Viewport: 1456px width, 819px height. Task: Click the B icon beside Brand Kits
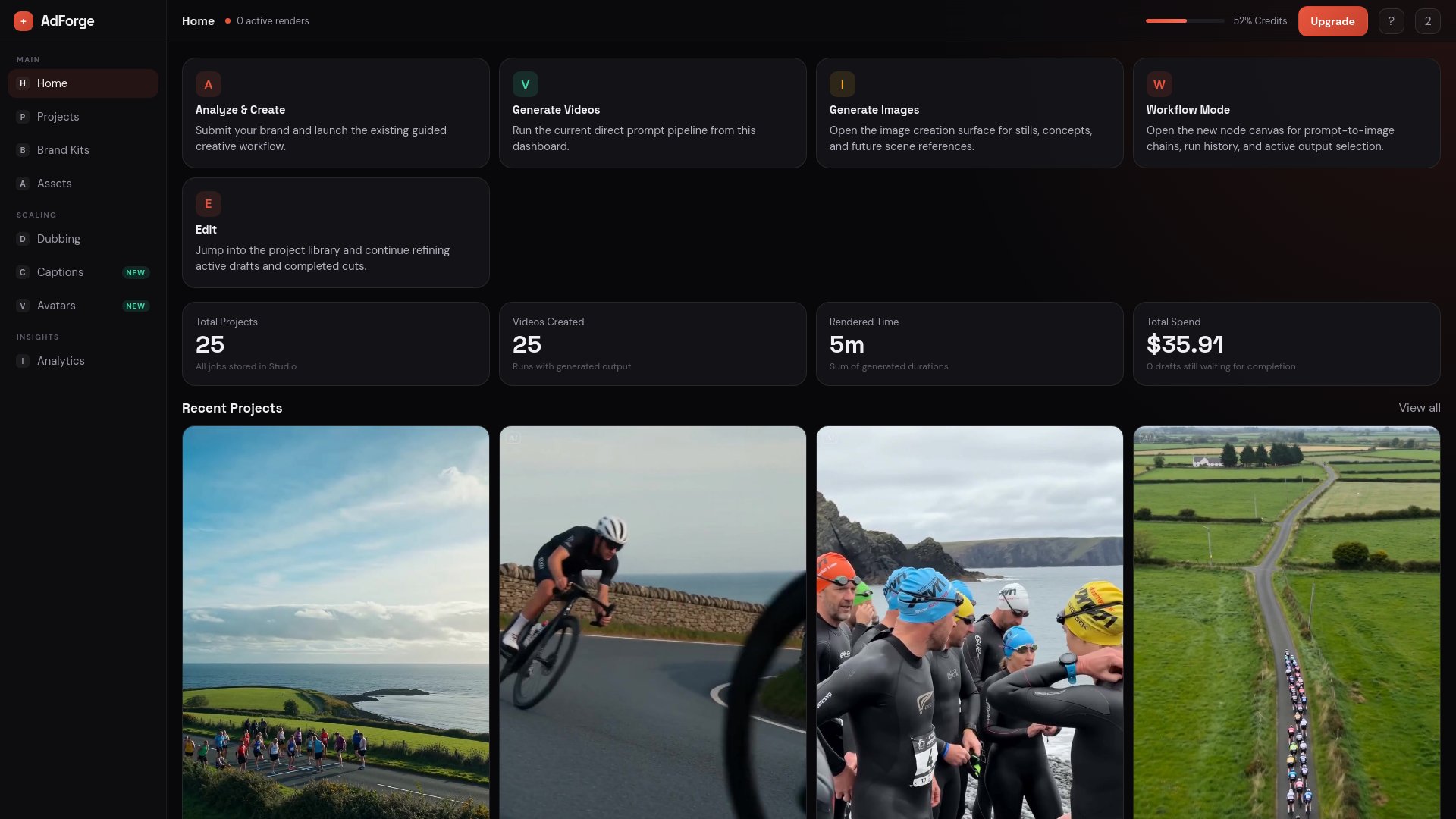[23, 150]
